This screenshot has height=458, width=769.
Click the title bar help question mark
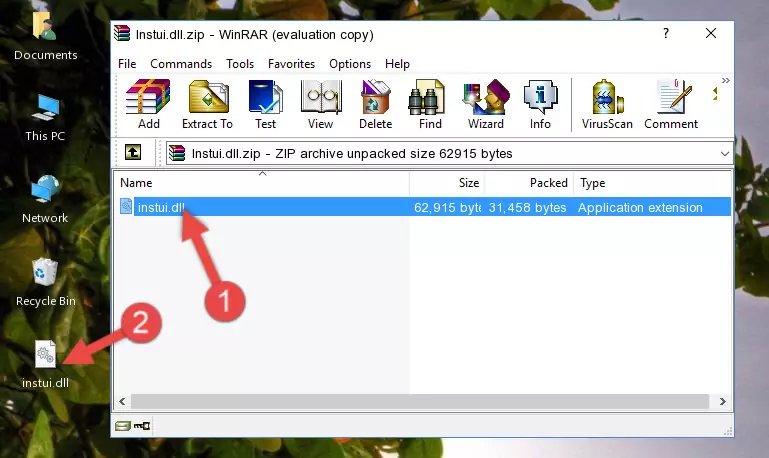(666, 33)
